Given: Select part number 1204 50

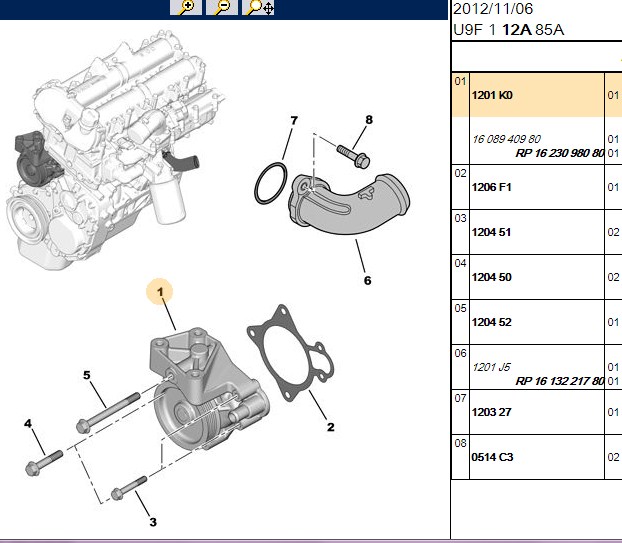Looking at the screenshot, I should click(x=491, y=277).
